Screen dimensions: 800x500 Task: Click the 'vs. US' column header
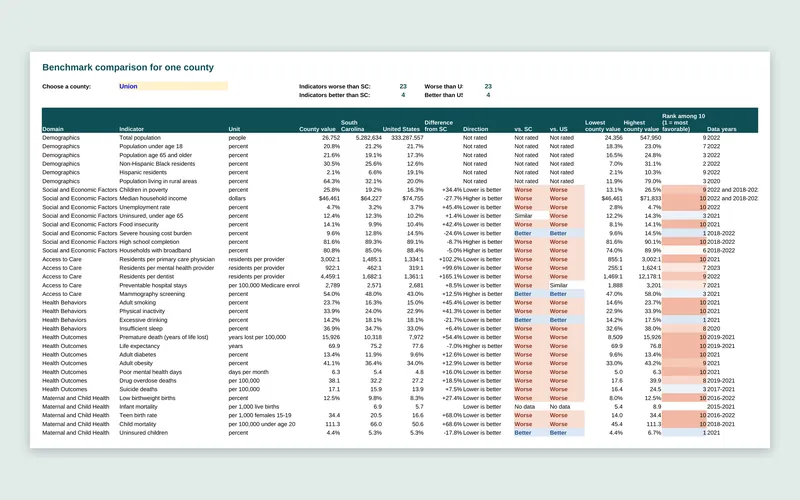[x=559, y=129]
